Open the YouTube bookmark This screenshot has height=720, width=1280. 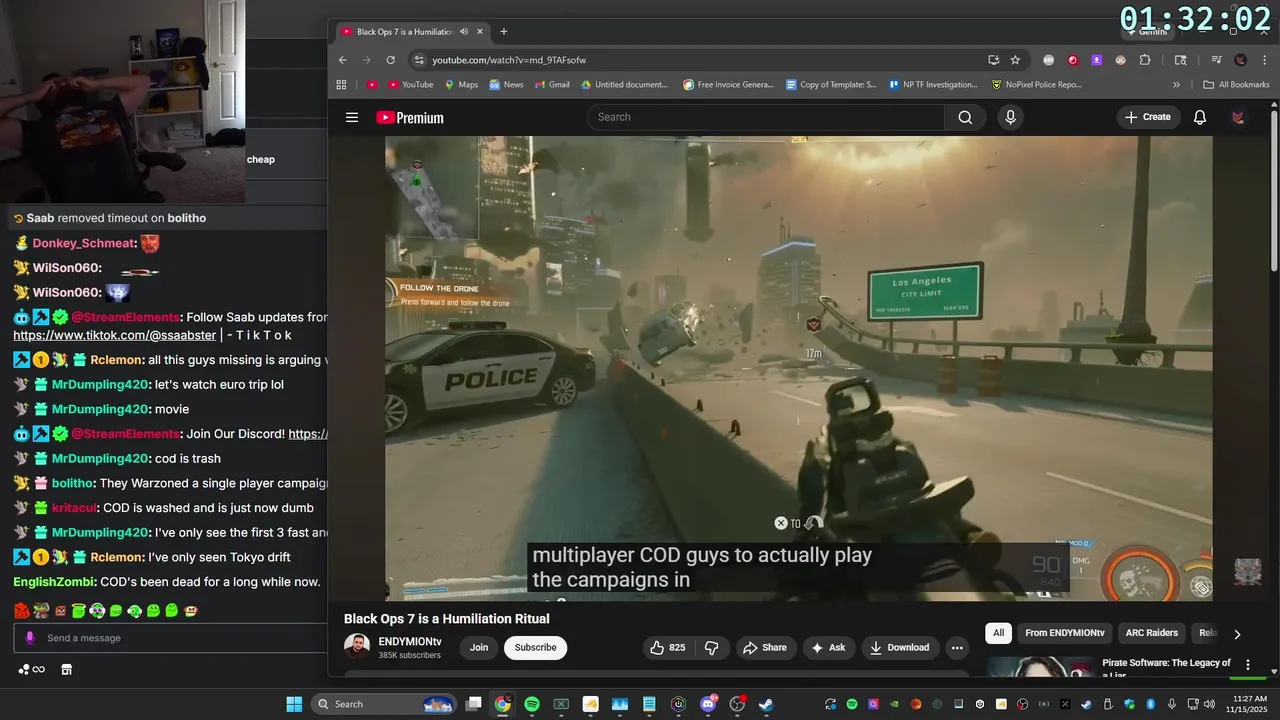coord(410,85)
